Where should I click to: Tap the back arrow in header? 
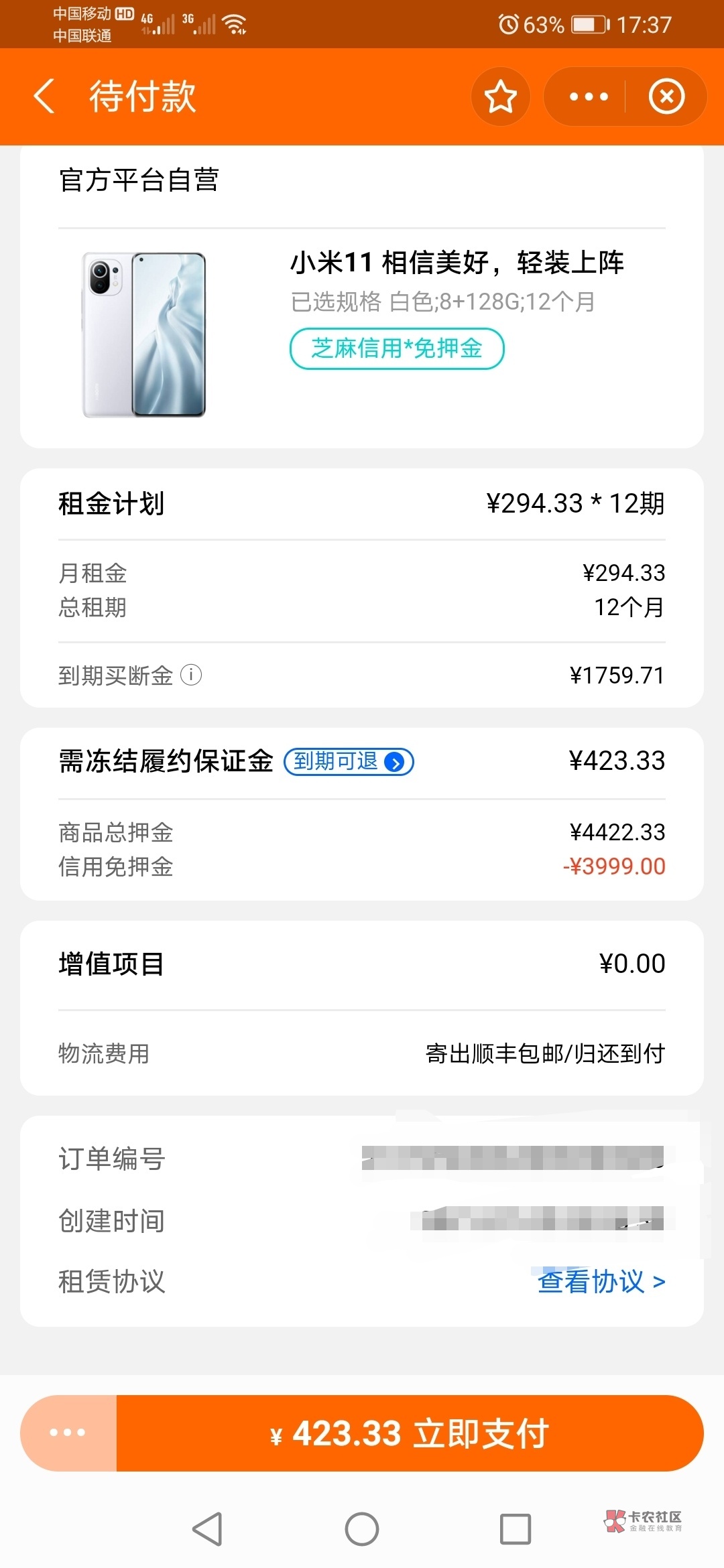[44, 96]
